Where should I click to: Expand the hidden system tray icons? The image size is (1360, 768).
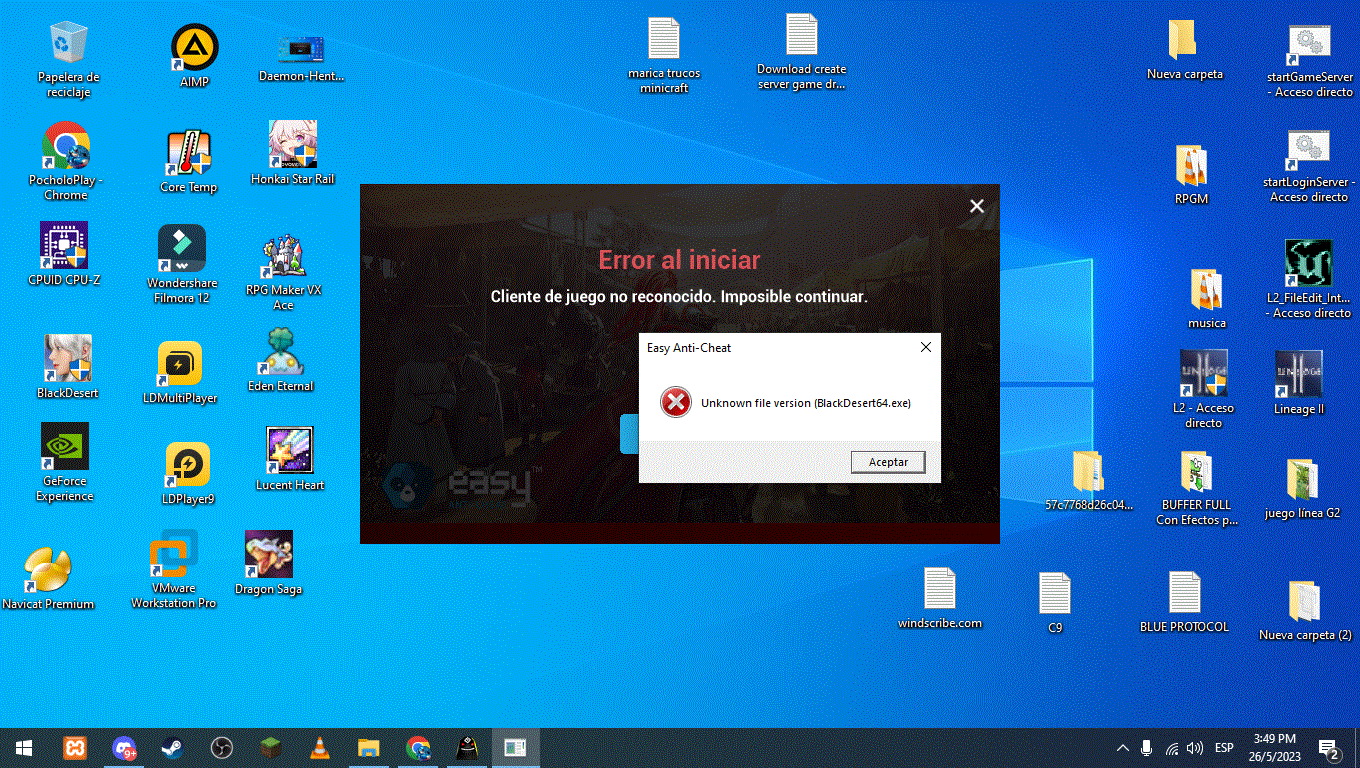click(x=1122, y=748)
